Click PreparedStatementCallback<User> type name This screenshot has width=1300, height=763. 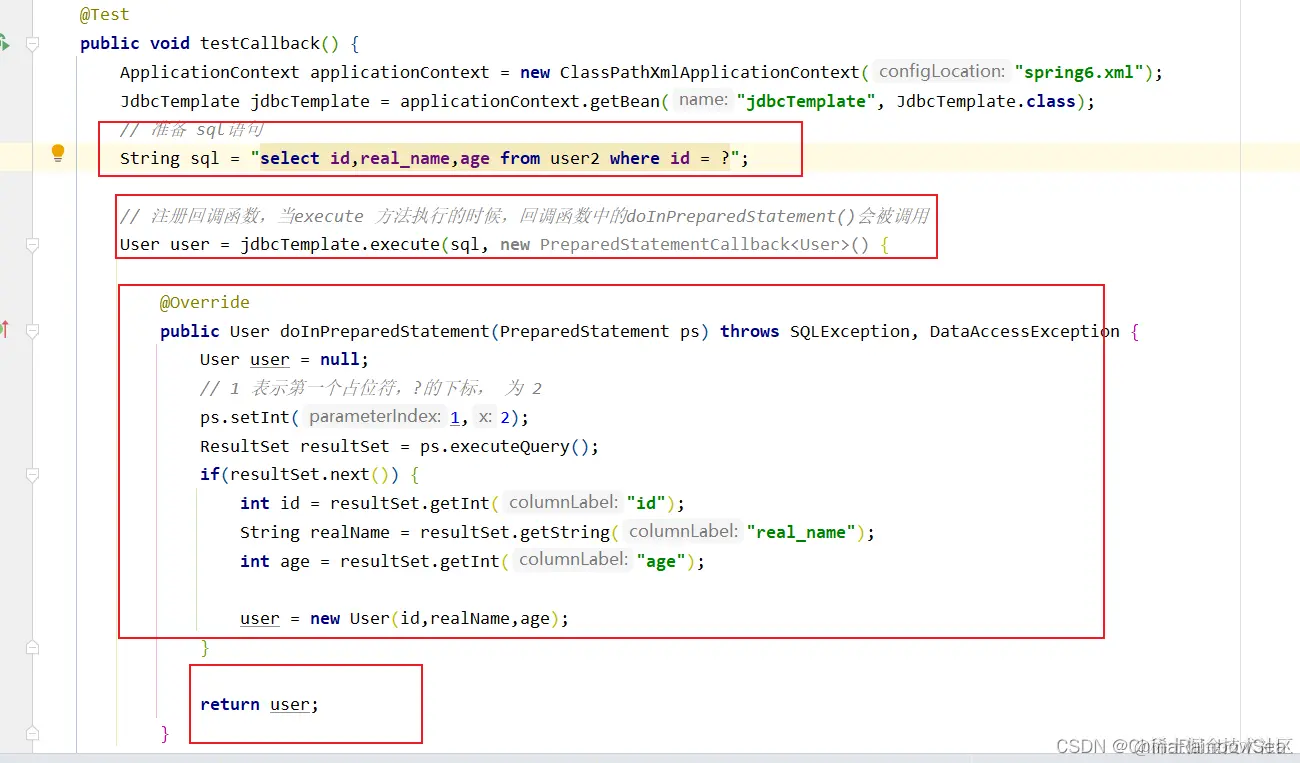point(694,245)
